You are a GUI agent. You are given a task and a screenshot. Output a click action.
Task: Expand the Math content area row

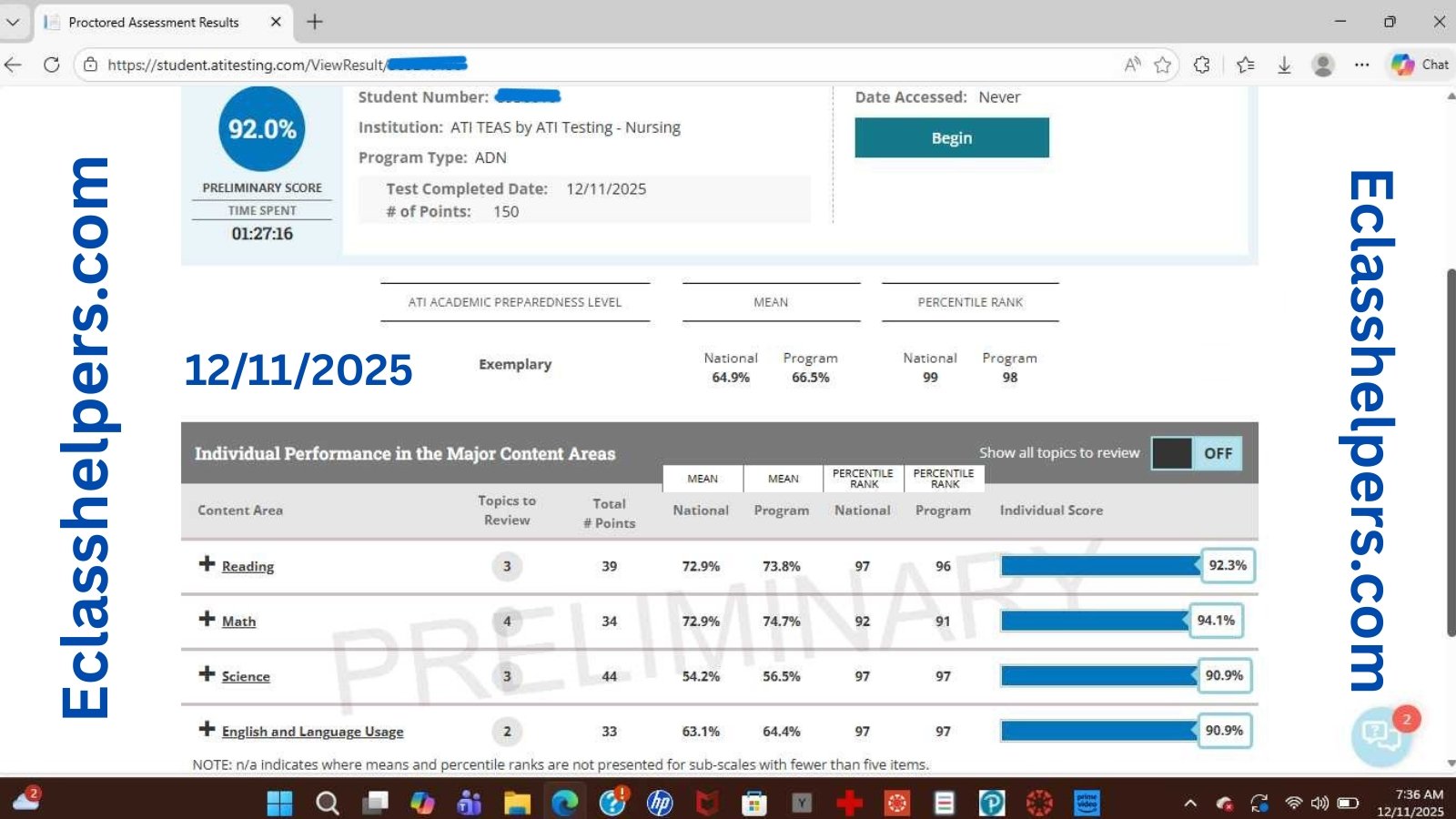click(207, 620)
